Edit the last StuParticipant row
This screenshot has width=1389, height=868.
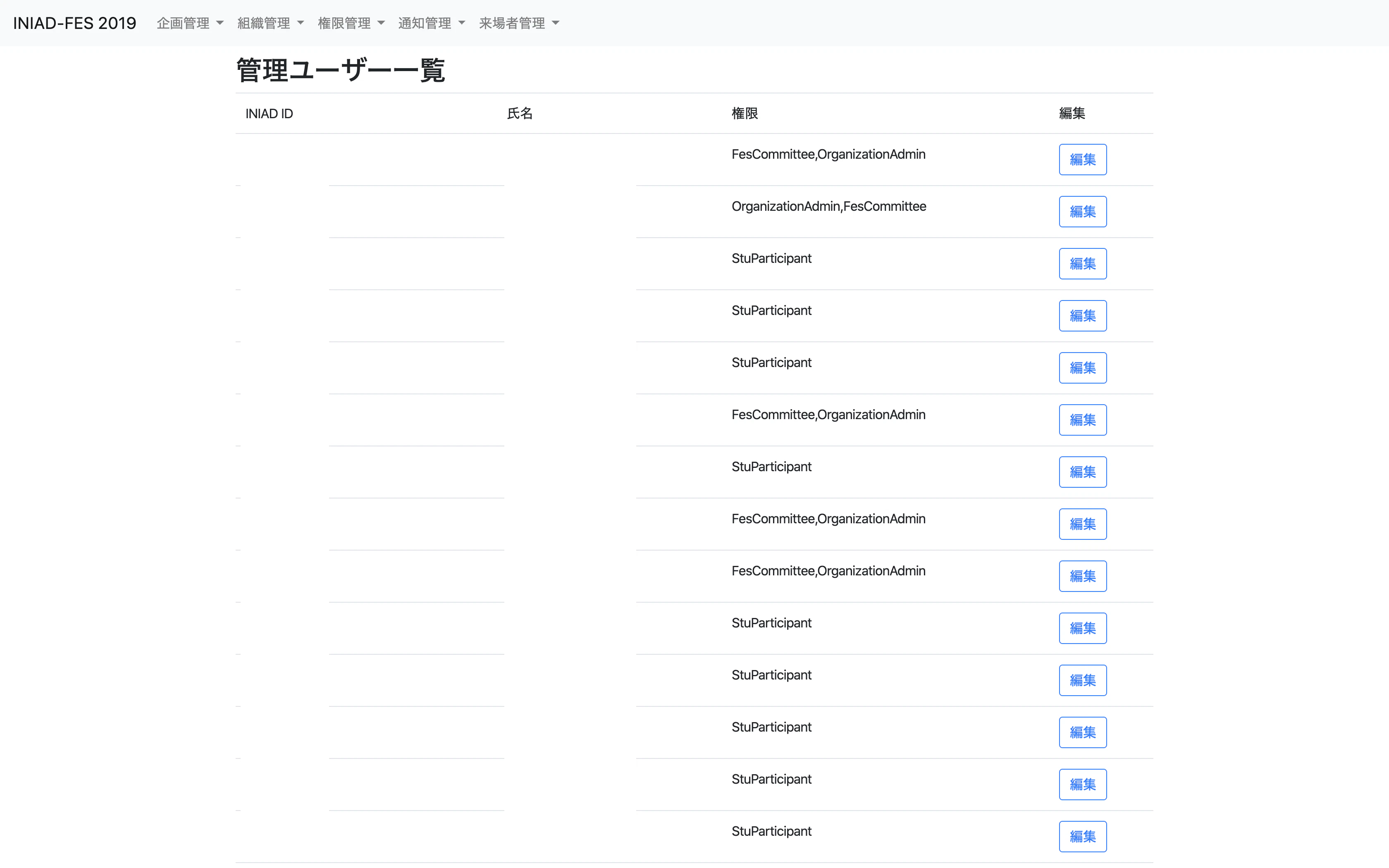(1083, 837)
